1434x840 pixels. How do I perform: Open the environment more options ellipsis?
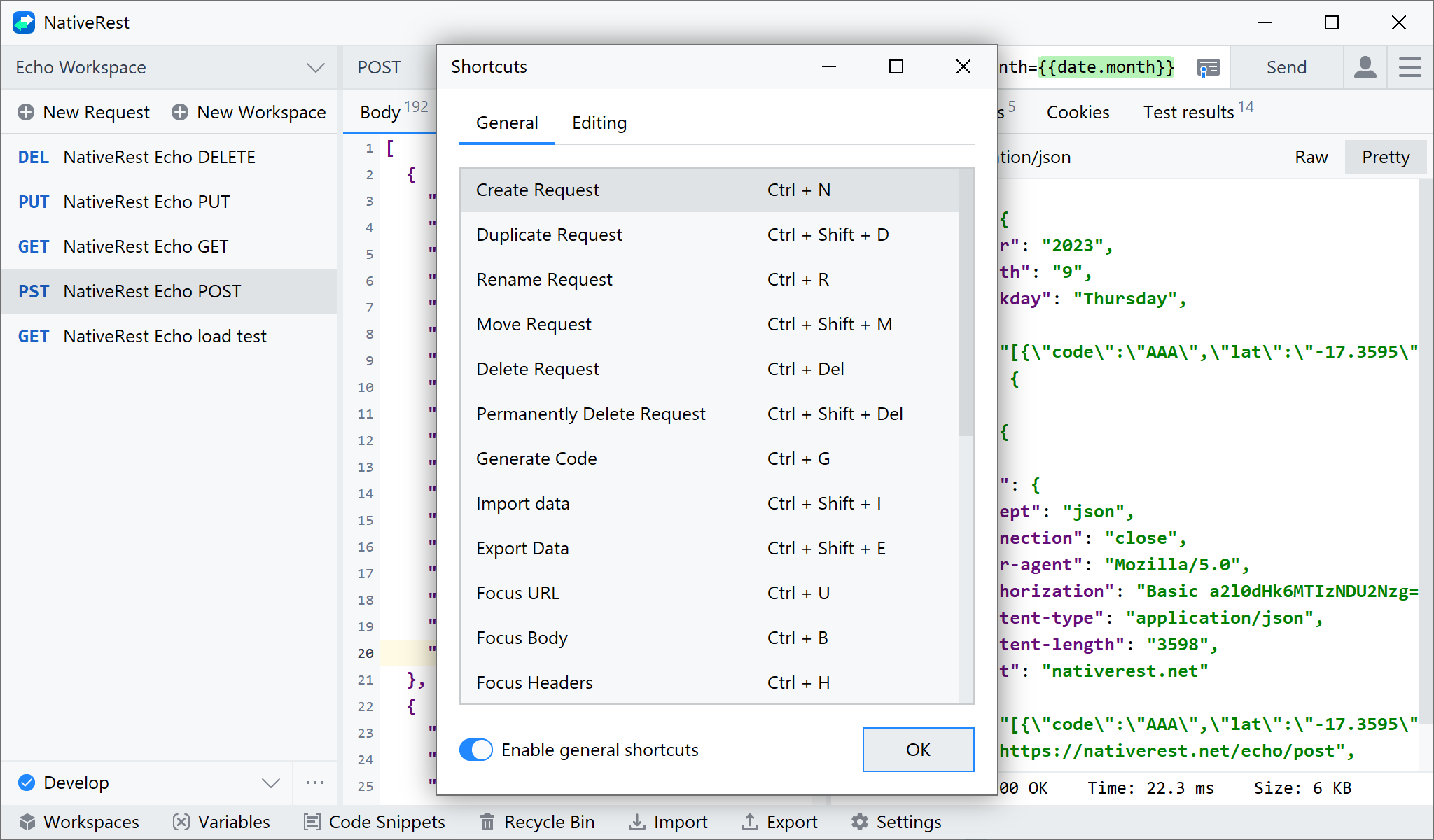click(315, 783)
